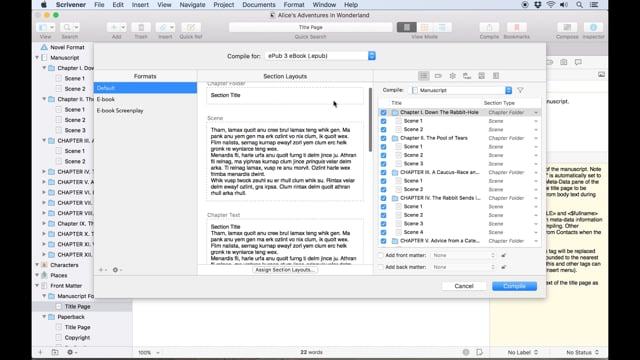
Task: Open the Project menu
Action: point(224,5)
